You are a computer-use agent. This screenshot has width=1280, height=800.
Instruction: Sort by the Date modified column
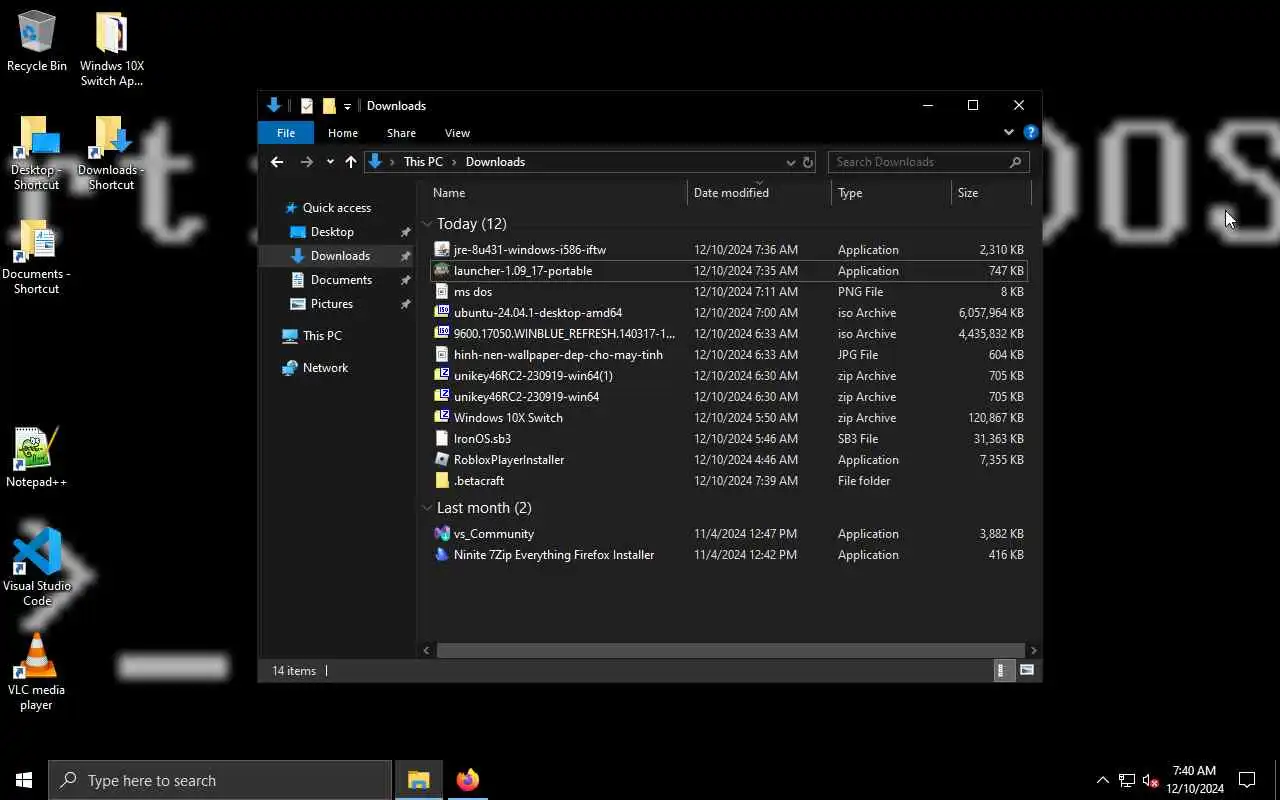[x=760, y=193]
